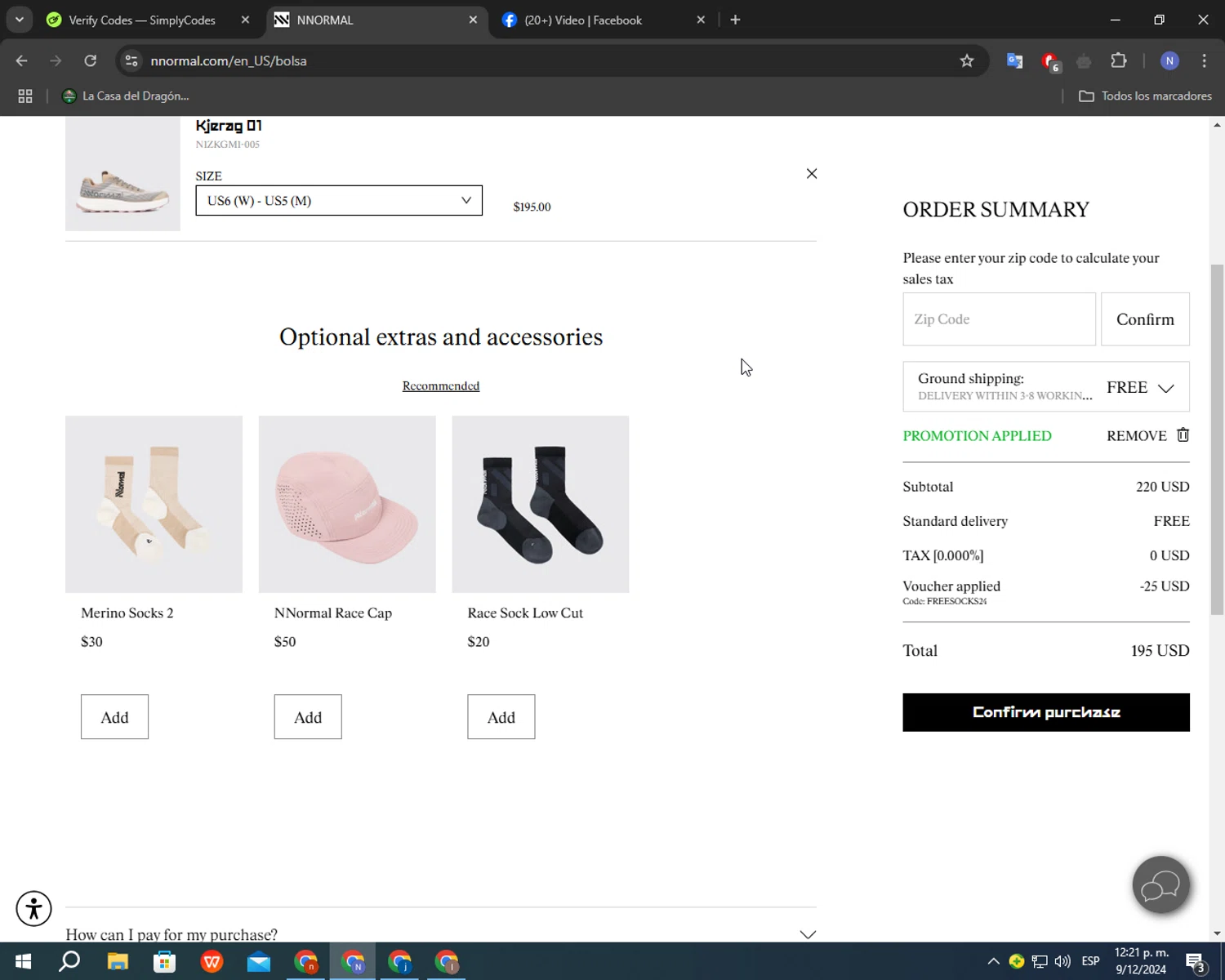The image size is (1225, 980).
Task: Open the live chat bubble icon
Action: click(x=1160, y=885)
